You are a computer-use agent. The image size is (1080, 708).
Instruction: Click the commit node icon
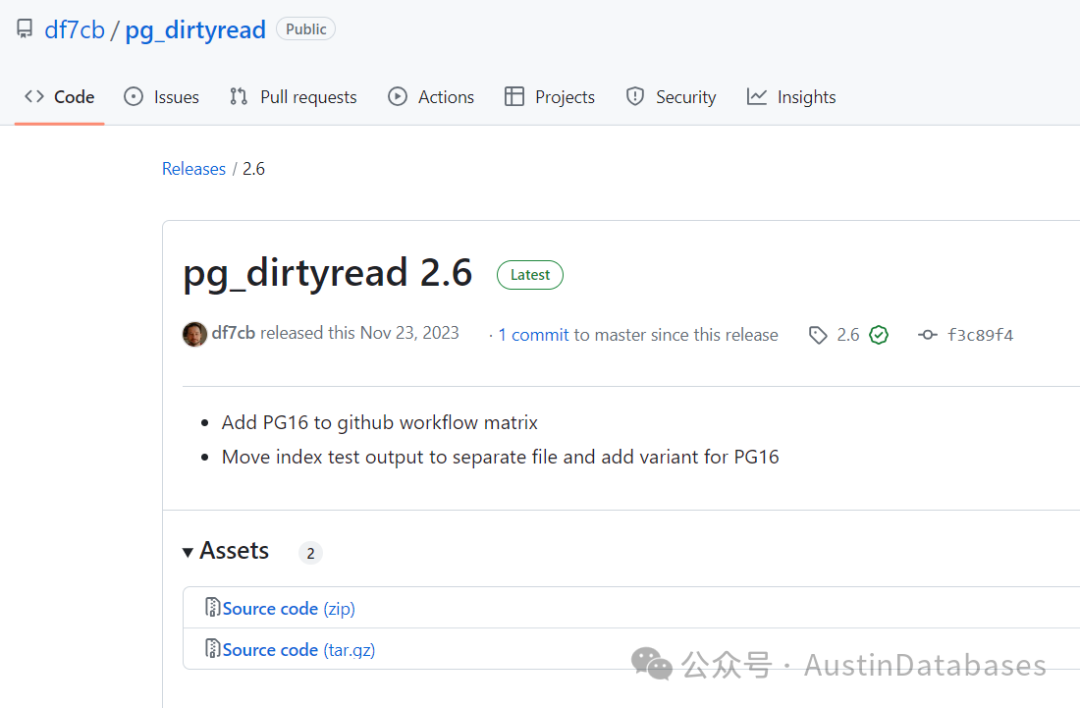[x=927, y=335]
